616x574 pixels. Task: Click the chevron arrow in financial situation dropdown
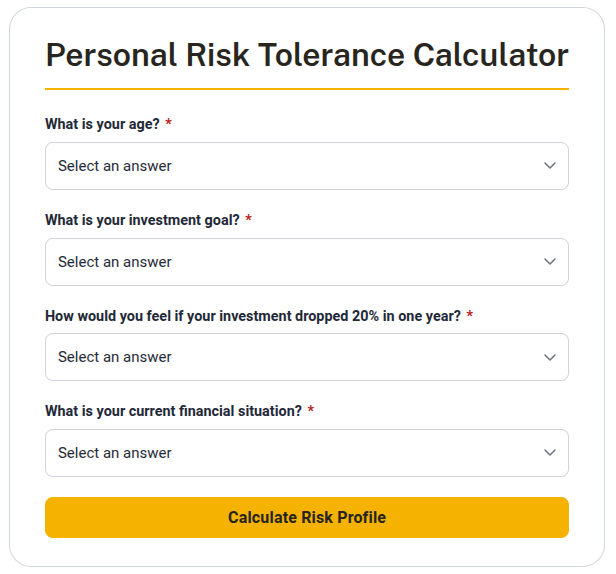pos(549,453)
